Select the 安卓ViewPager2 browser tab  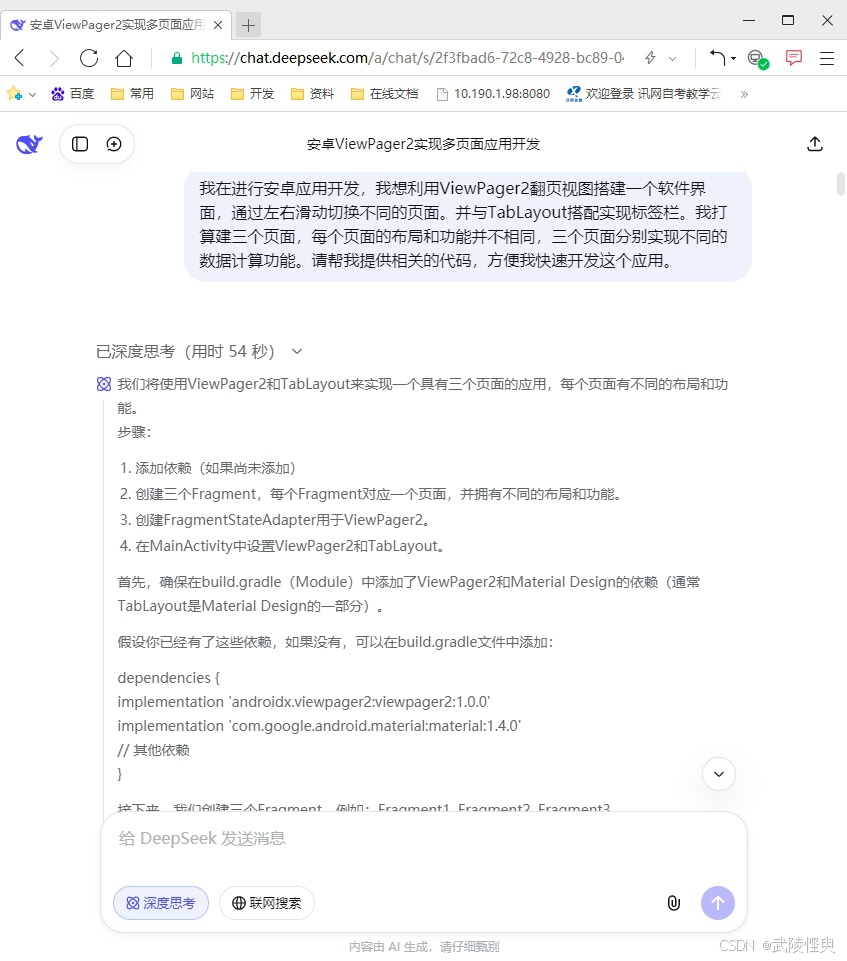116,25
